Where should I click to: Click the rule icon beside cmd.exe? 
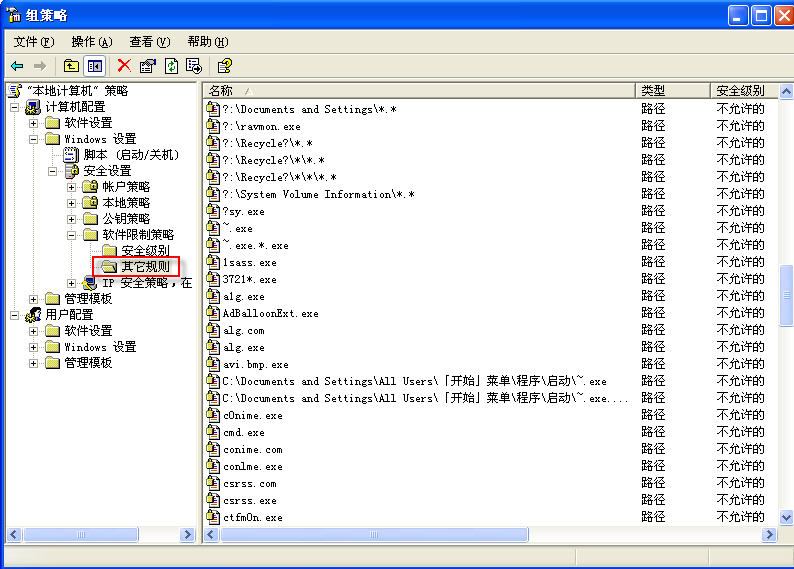click(213, 432)
